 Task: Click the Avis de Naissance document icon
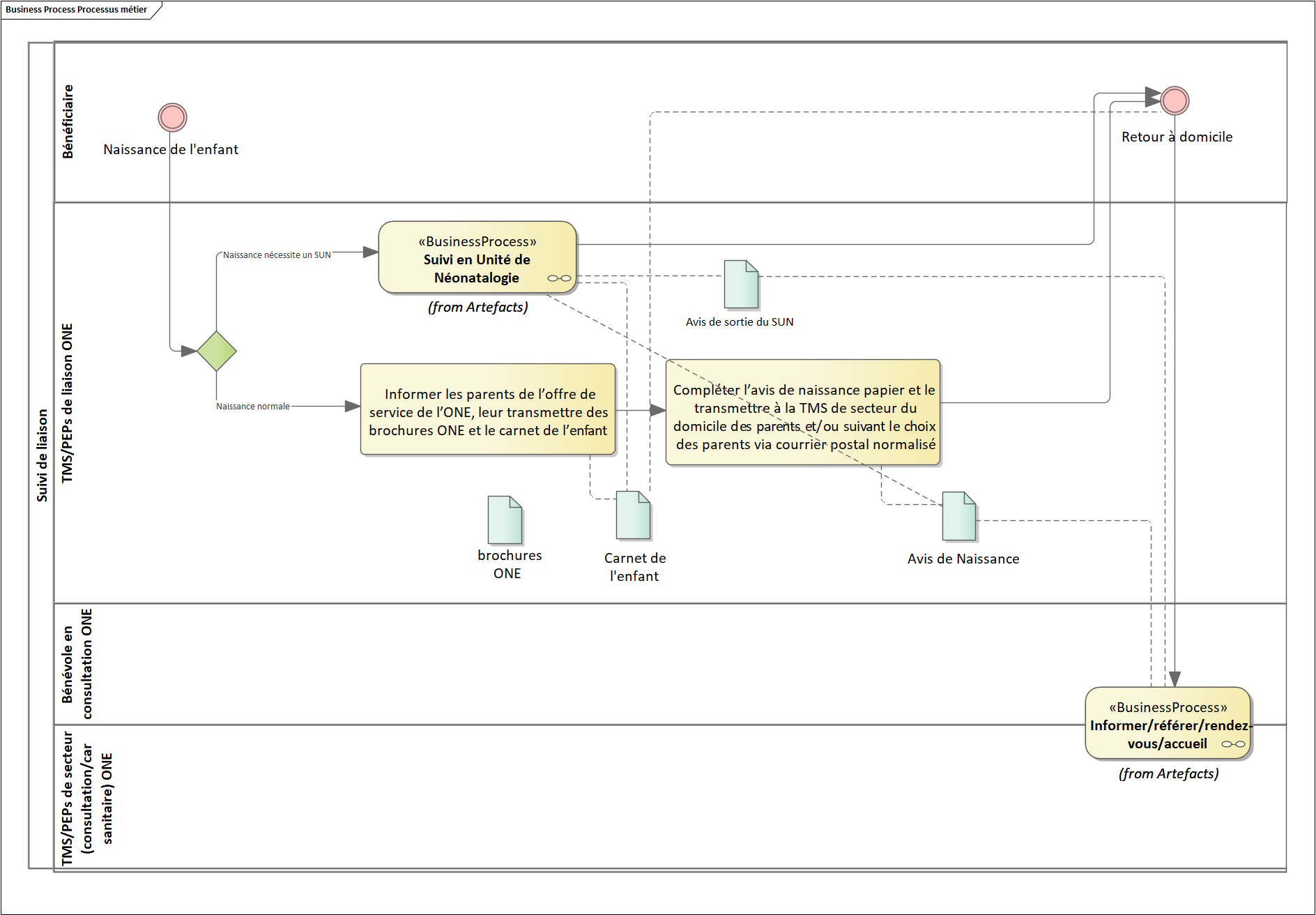958,517
